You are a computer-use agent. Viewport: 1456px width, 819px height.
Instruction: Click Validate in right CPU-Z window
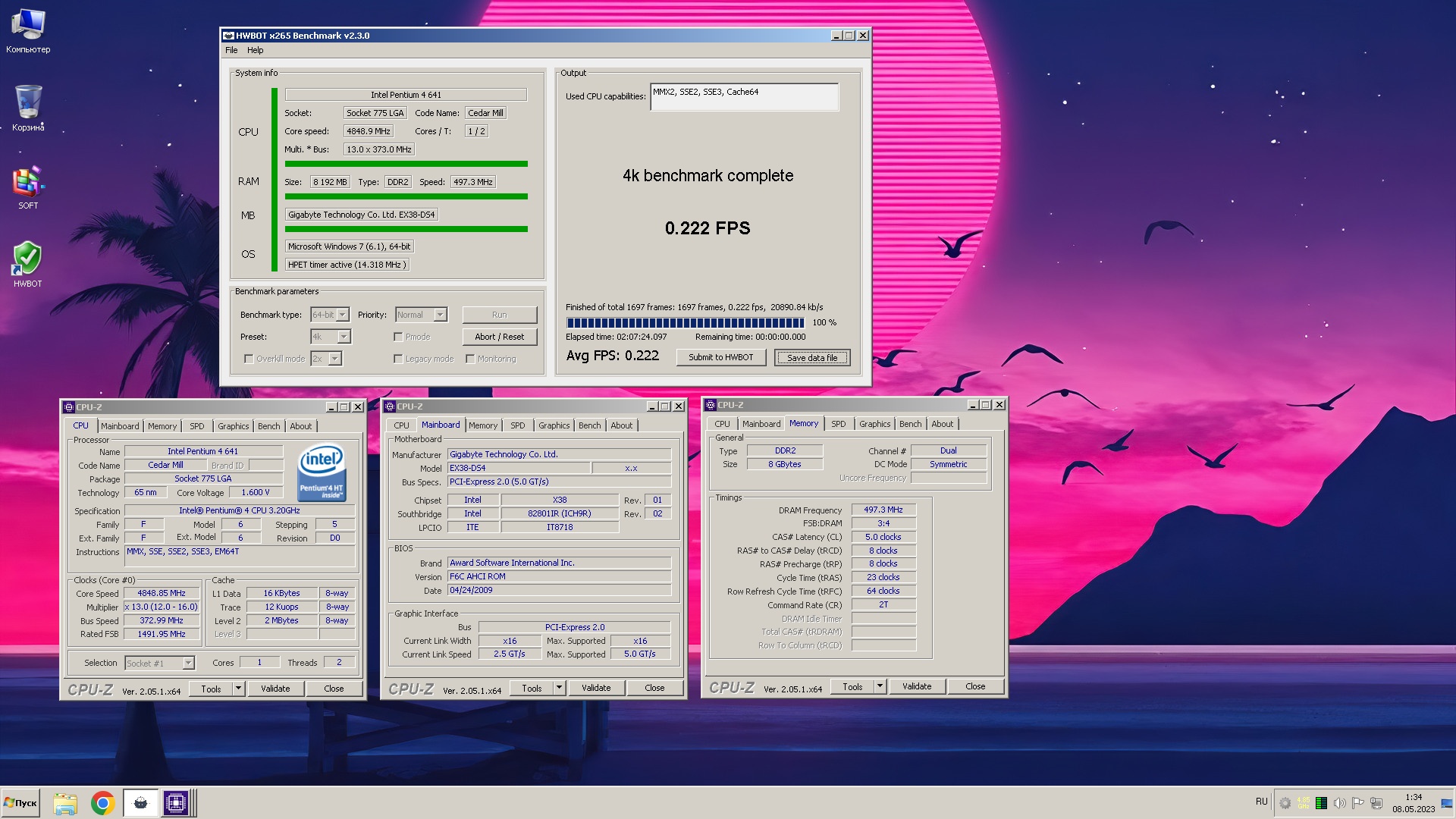(917, 686)
